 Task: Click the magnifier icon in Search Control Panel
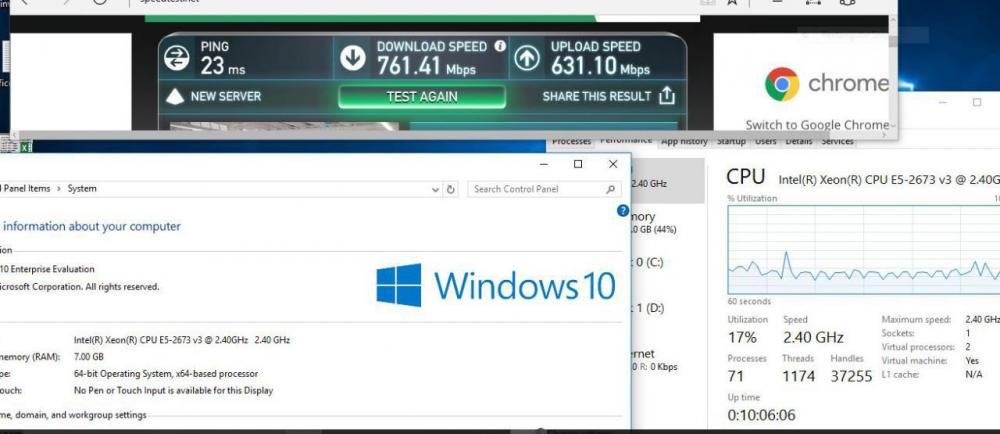pyautogui.click(x=610, y=189)
